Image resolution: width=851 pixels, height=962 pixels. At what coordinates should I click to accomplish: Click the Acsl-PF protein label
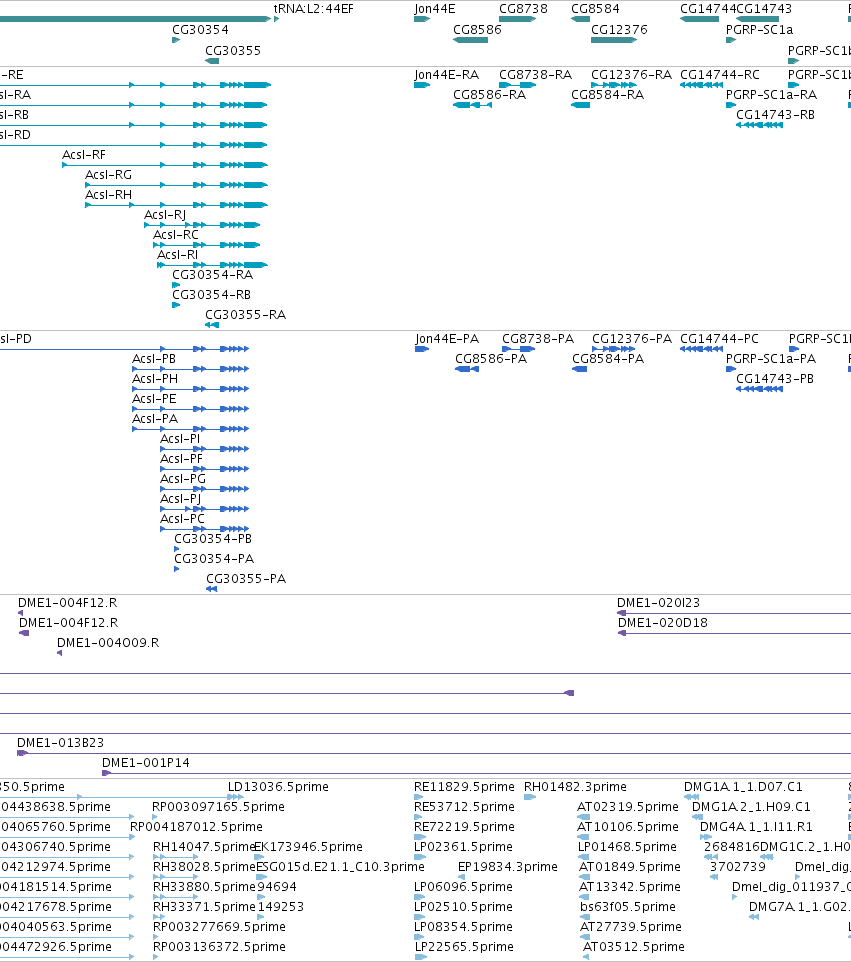tap(181, 459)
